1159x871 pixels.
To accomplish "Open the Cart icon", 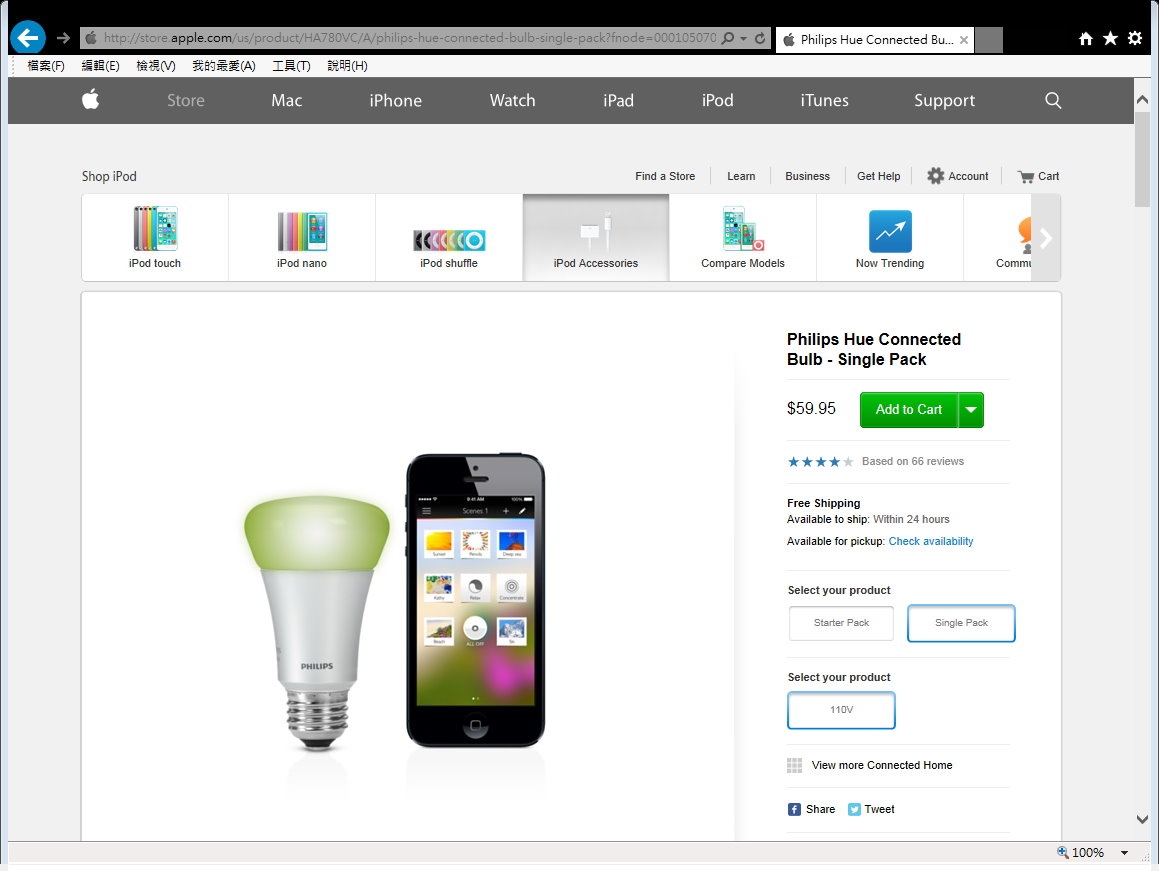I will (x=1026, y=177).
